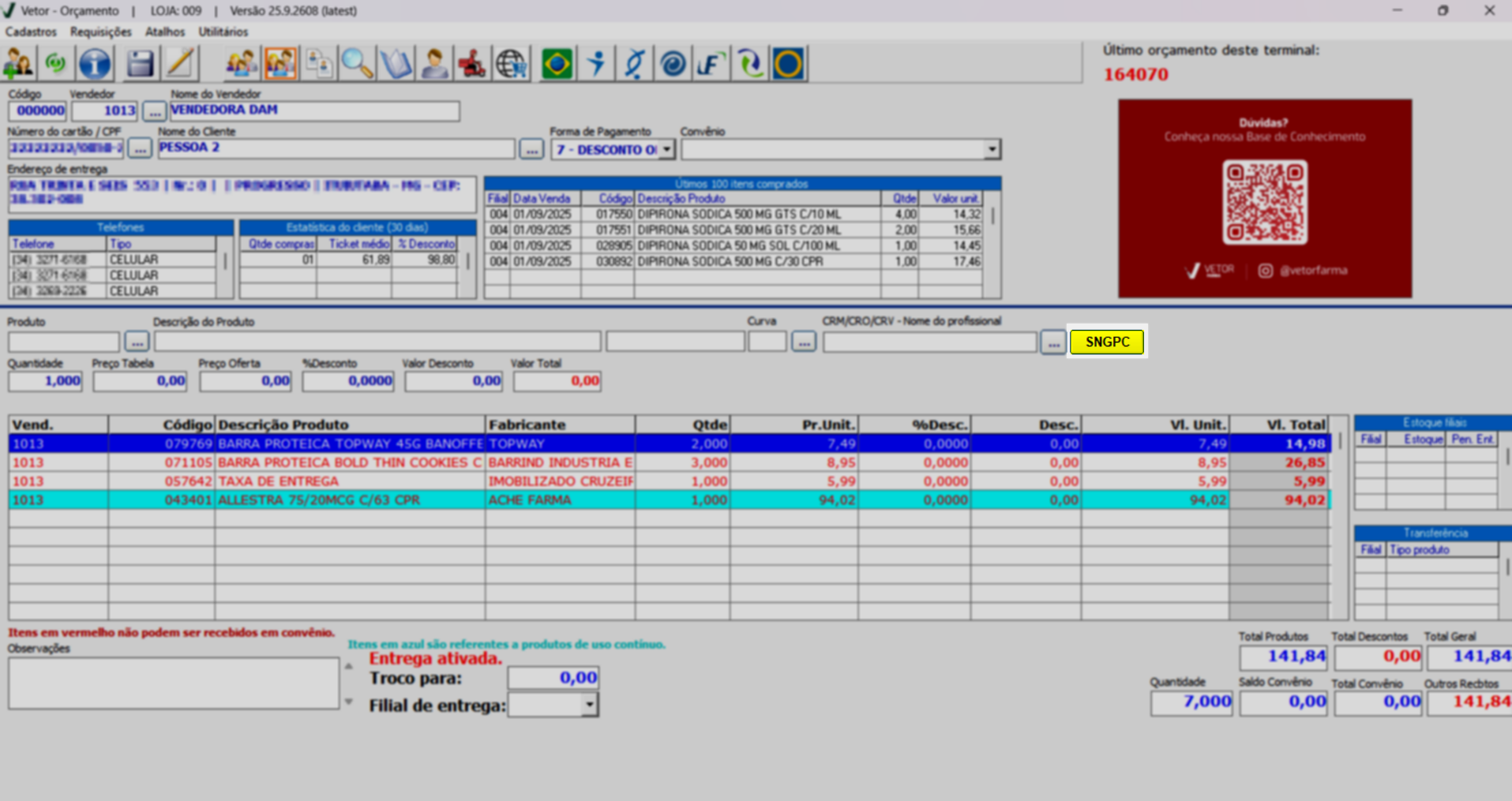
Task: Click the globe with shopping cart icon
Action: click(511, 64)
